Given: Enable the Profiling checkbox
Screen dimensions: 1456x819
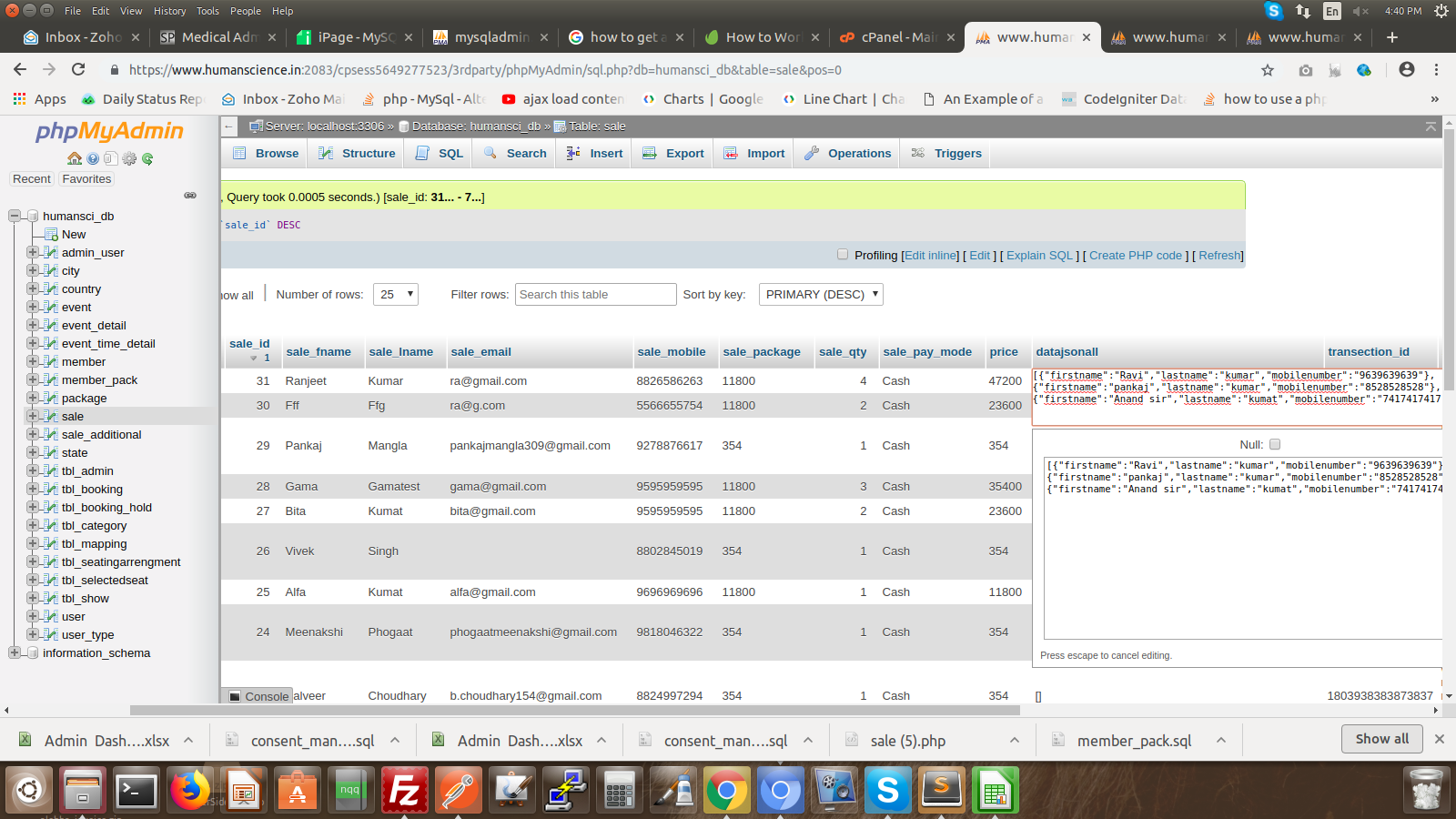Looking at the screenshot, I should (x=843, y=255).
